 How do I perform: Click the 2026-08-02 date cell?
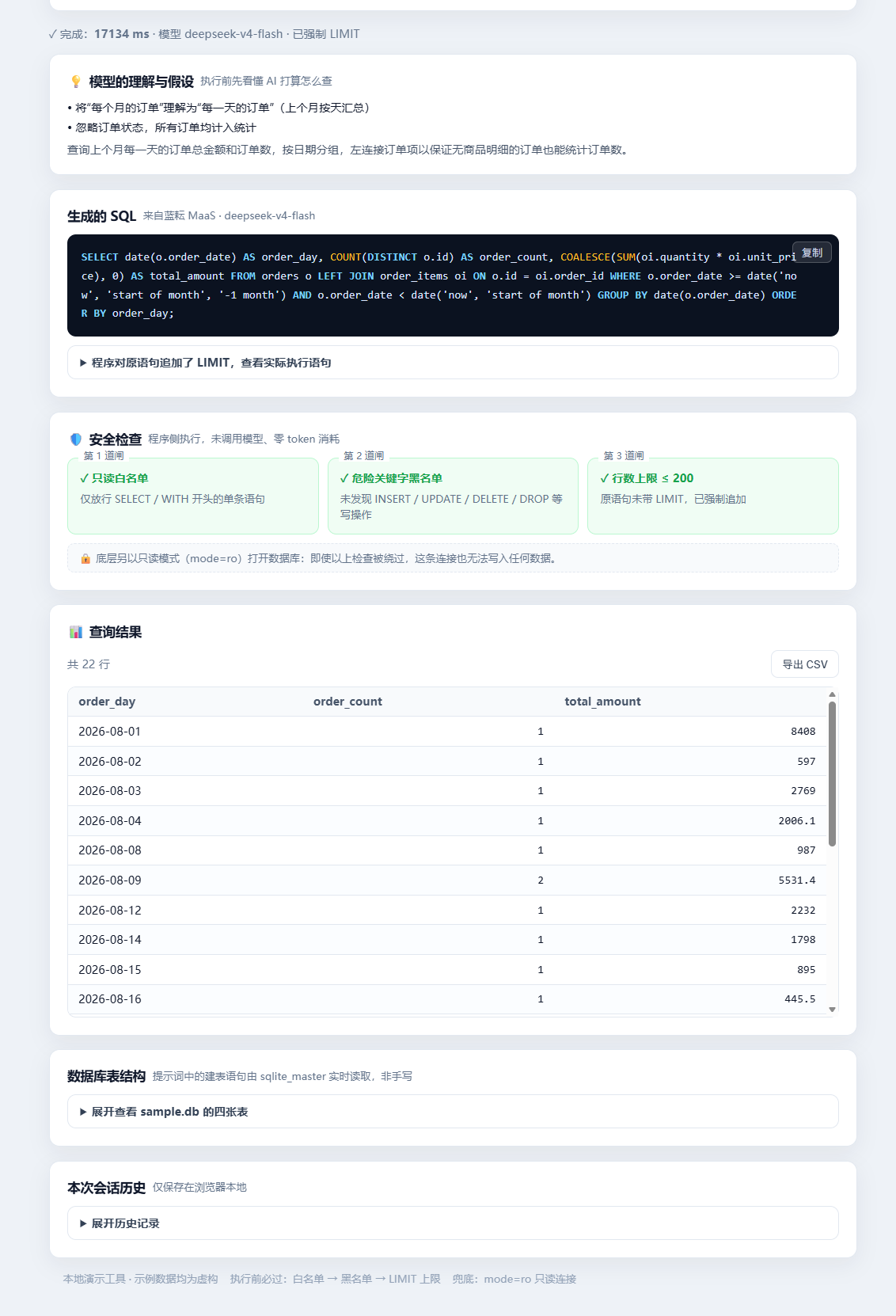(x=110, y=762)
